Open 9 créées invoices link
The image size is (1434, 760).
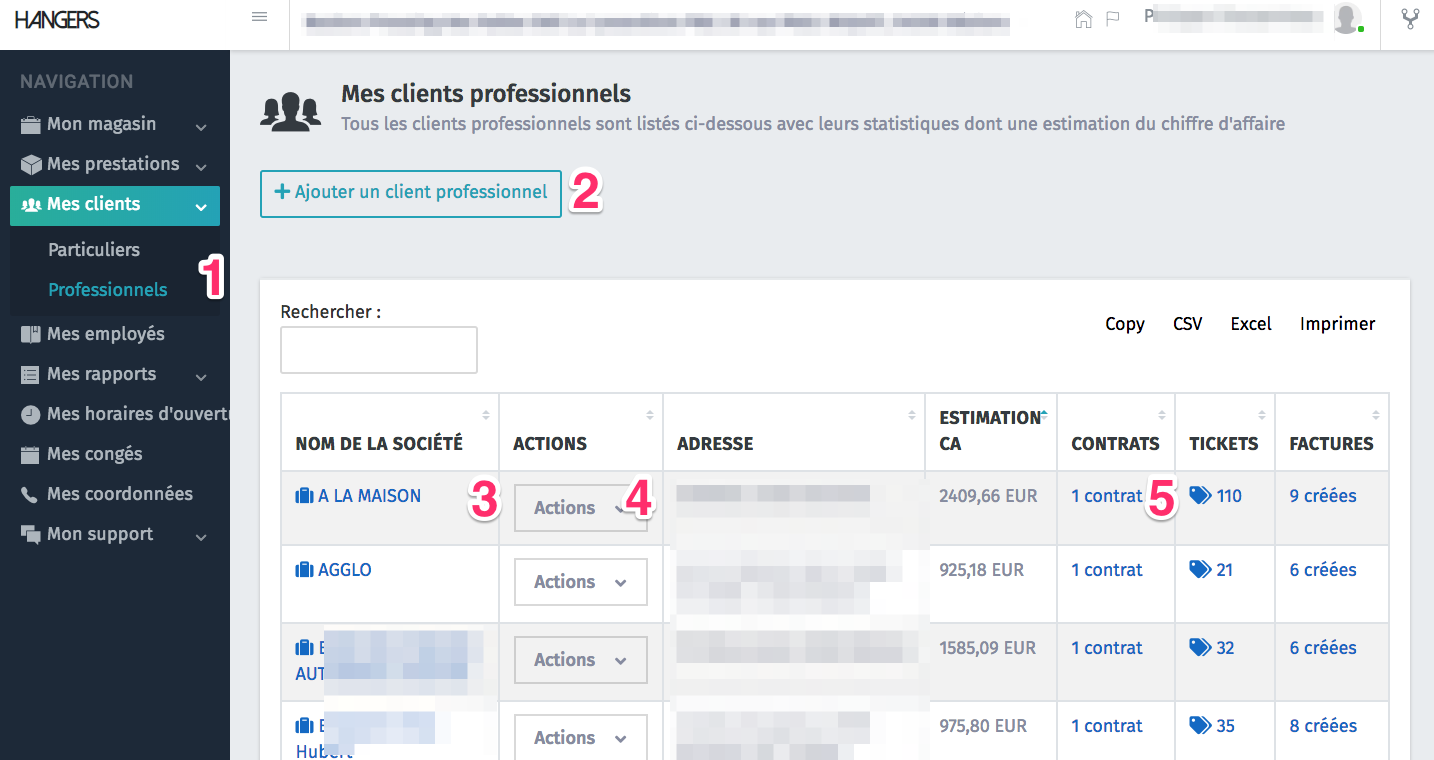(x=1323, y=496)
